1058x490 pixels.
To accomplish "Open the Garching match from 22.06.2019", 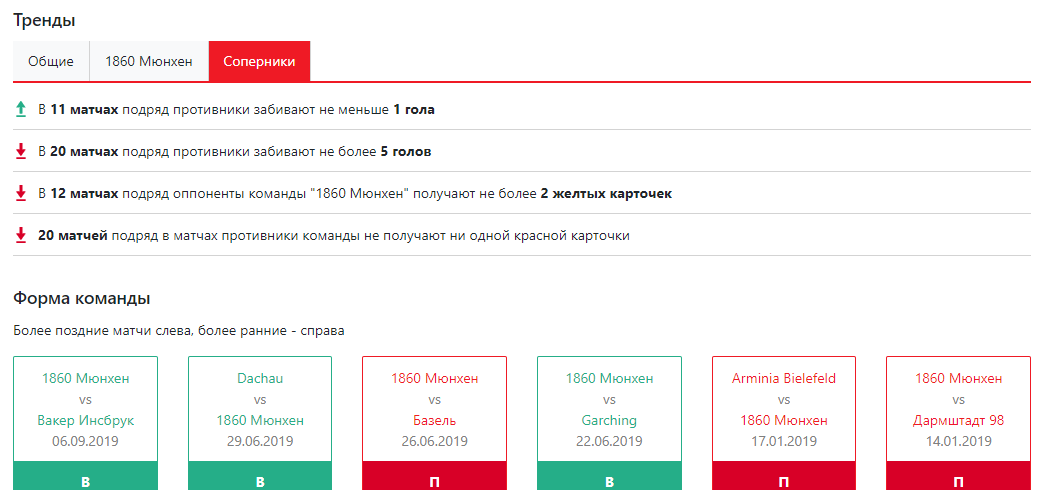I will coord(609,409).
